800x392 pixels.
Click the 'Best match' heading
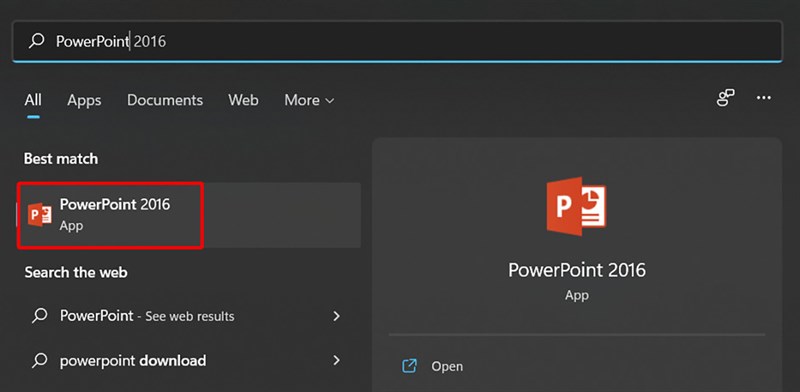pyautogui.click(x=61, y=159)
